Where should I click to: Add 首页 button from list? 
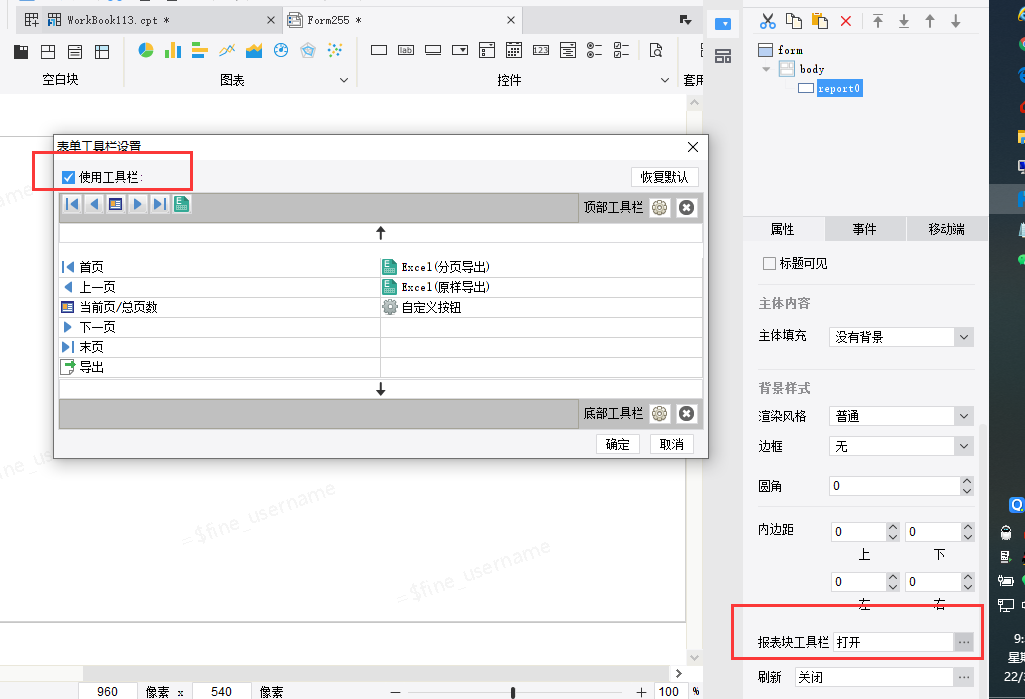coord(220,267)
